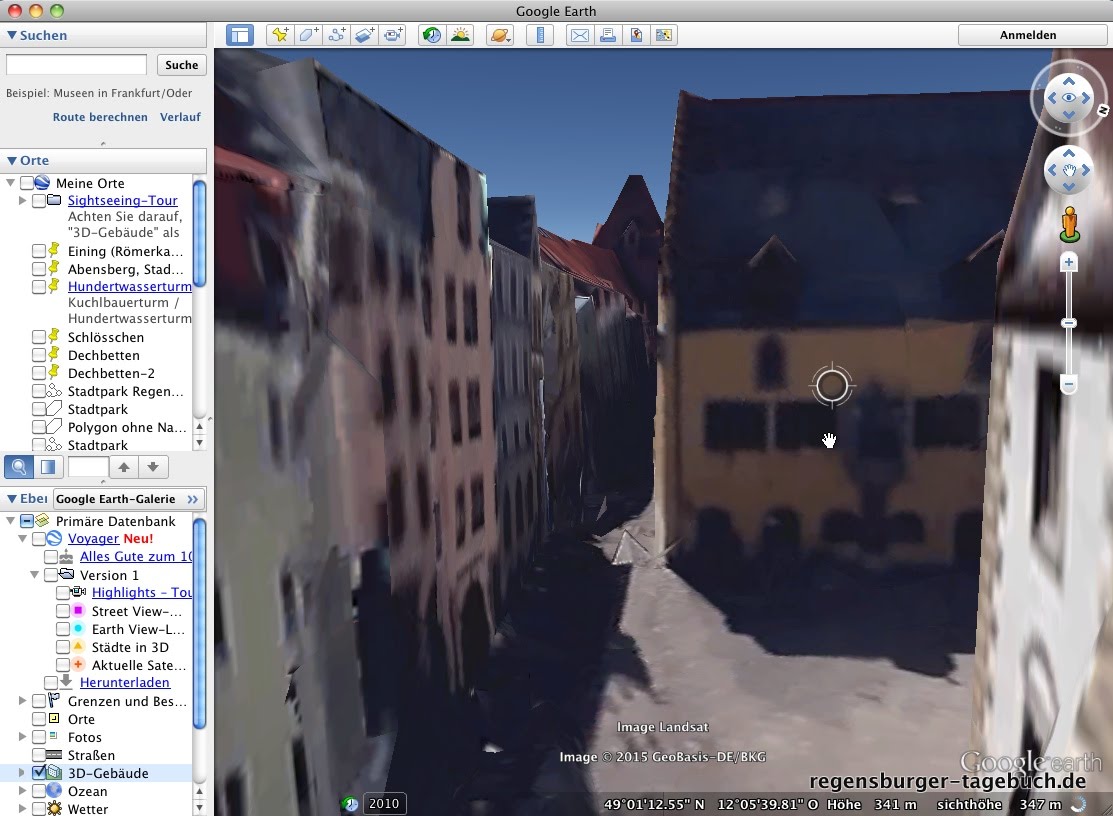This screenshot has height=816, width=1113.
Task: Enable the Ozean layer checkbox
Action: coord(39,791)
